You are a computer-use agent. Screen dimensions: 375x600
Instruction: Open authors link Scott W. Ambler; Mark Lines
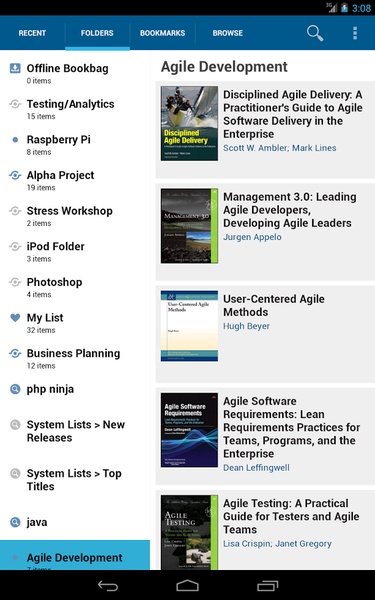coord(280,148)
